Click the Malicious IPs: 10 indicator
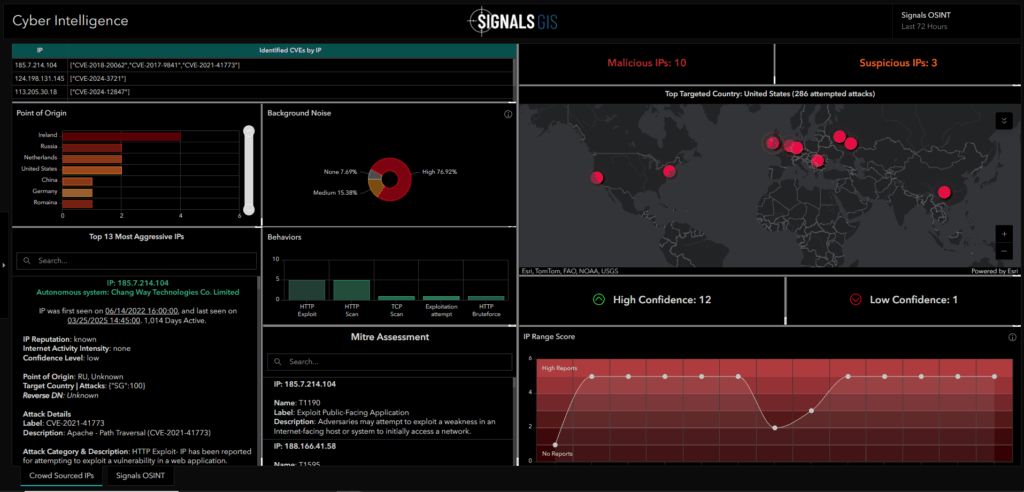Viewport: 1024px width, 492px height. coord(646,64)
